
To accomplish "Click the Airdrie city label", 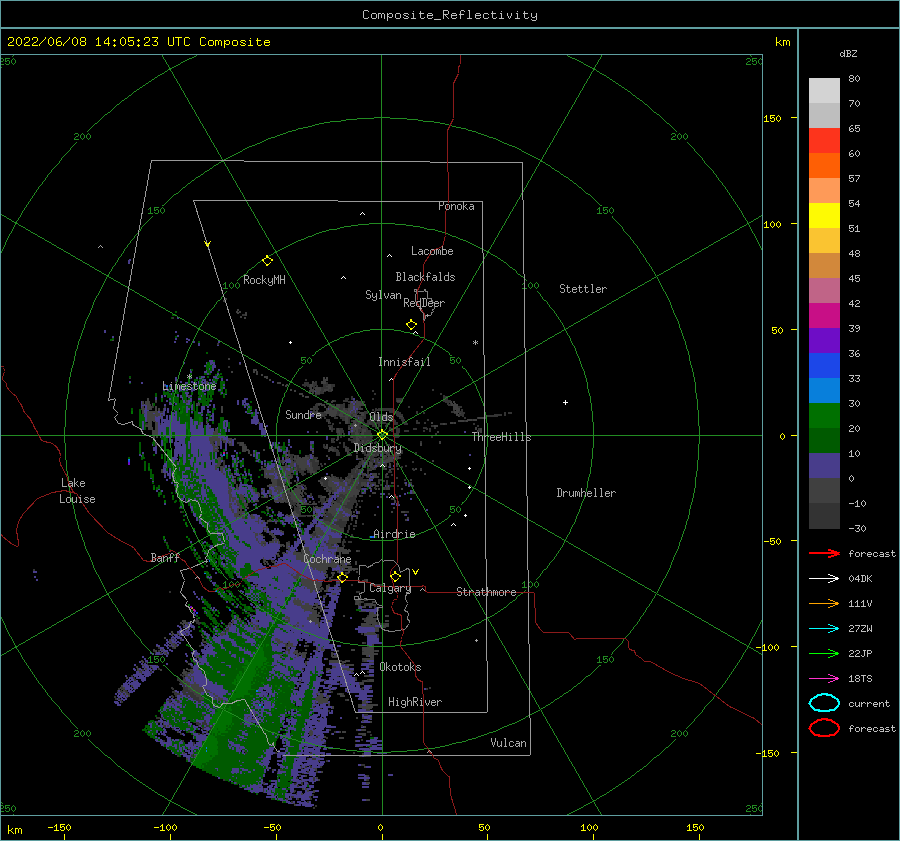I will pyautogui.click(x=394, y=534).
